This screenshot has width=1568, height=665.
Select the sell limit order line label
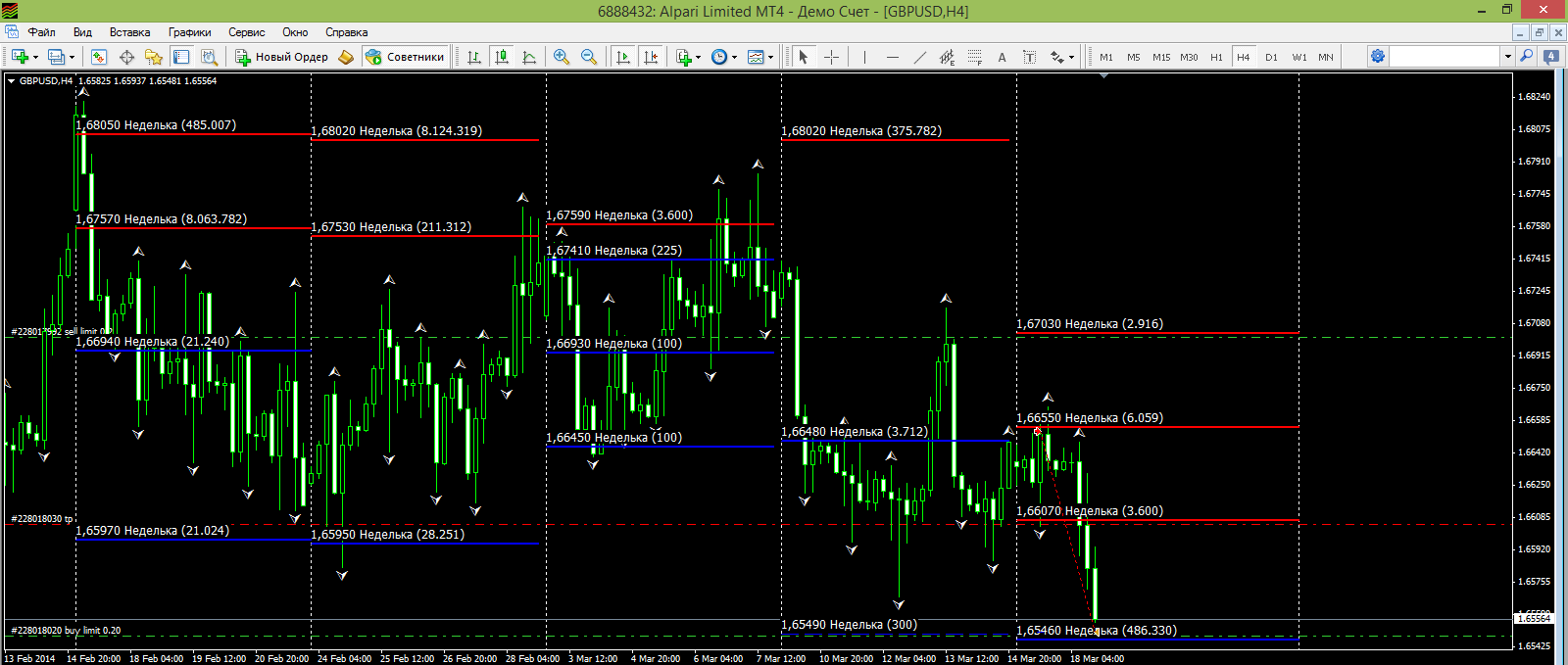coord(61,331)
